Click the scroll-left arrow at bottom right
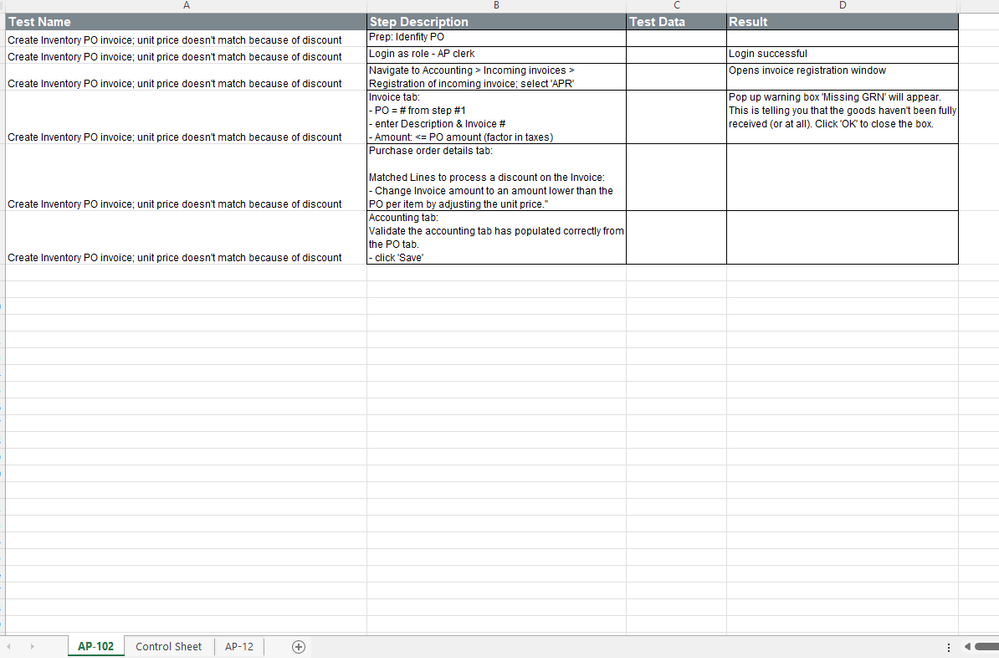The image size is (999, 658). (x=966, y=647)
